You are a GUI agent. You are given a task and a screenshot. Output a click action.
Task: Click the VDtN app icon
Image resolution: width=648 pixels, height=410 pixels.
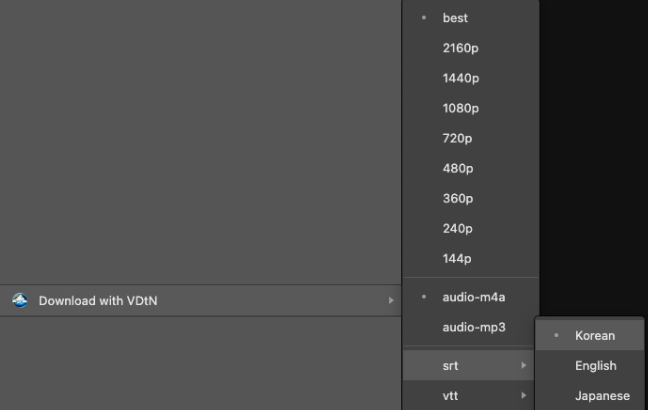(20, 300)
